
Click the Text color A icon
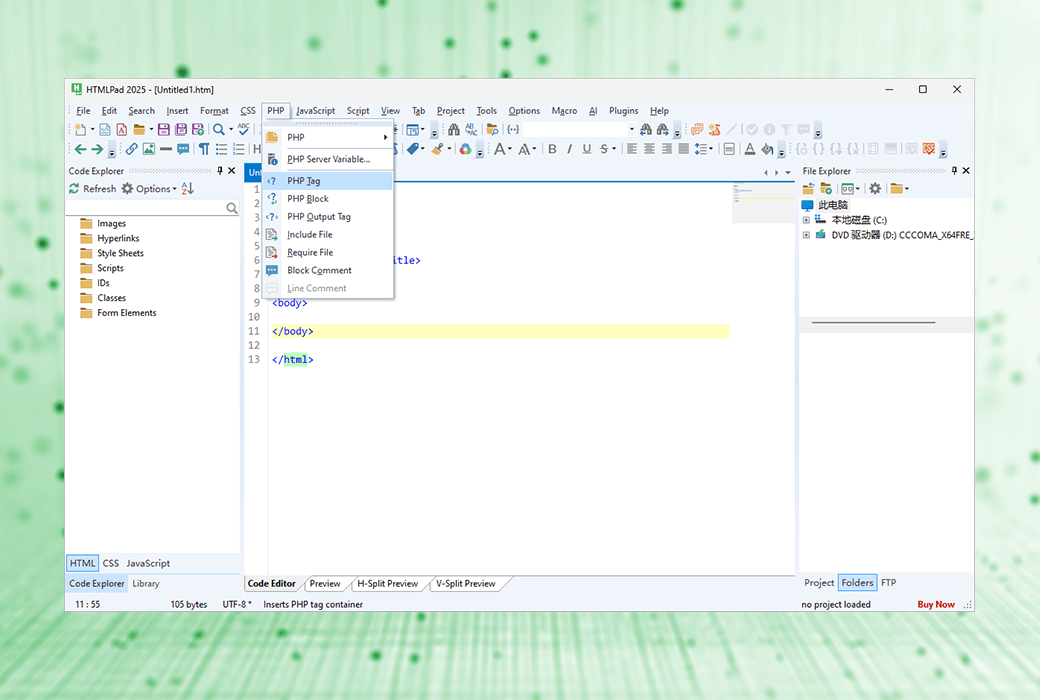click(x=749, y=149)
